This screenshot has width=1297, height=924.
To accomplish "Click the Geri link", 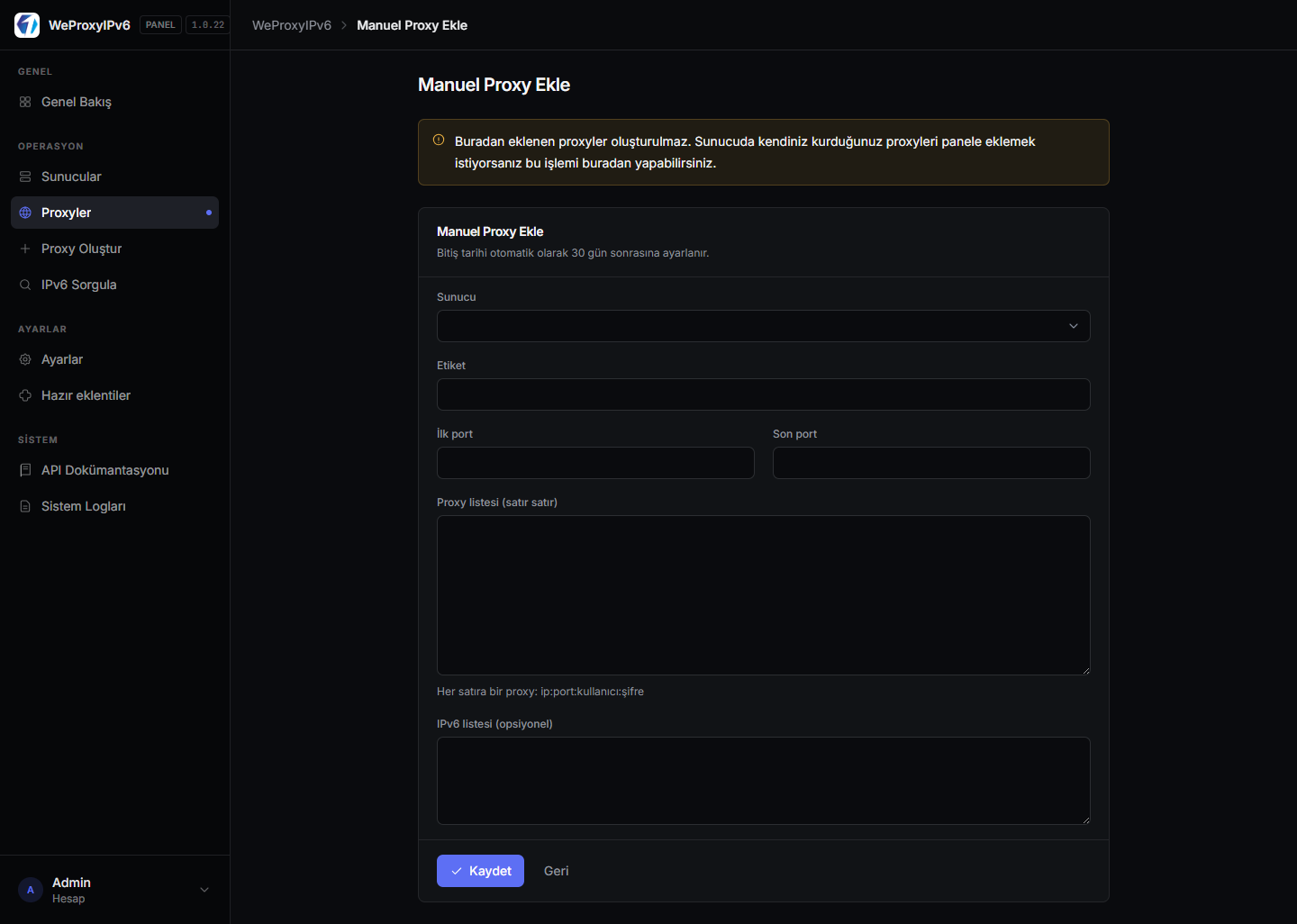I will pos(557,871).
